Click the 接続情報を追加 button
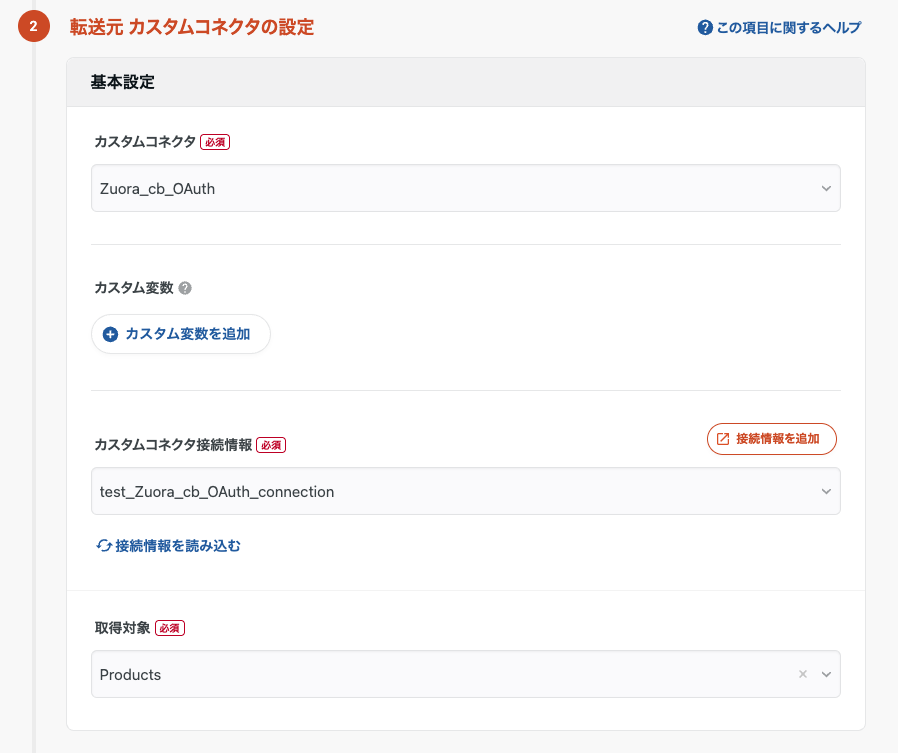The image size is (898, 753). (x=771, y=439)
